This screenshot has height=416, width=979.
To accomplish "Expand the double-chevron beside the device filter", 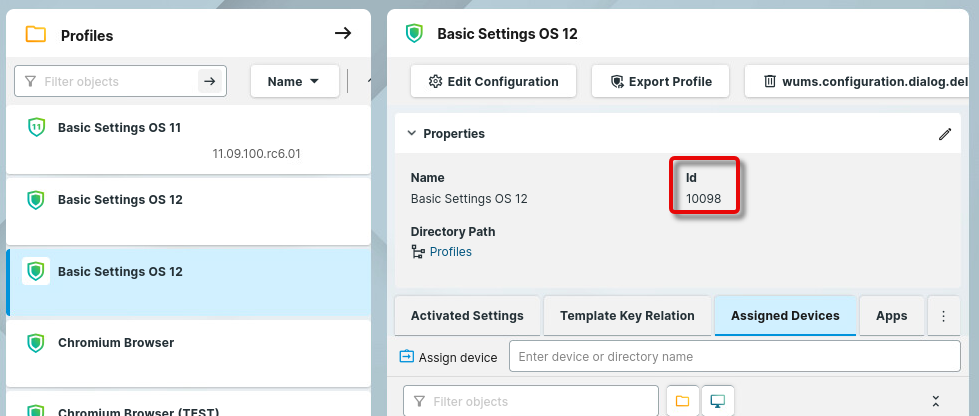I will click(x=935, y=401).
